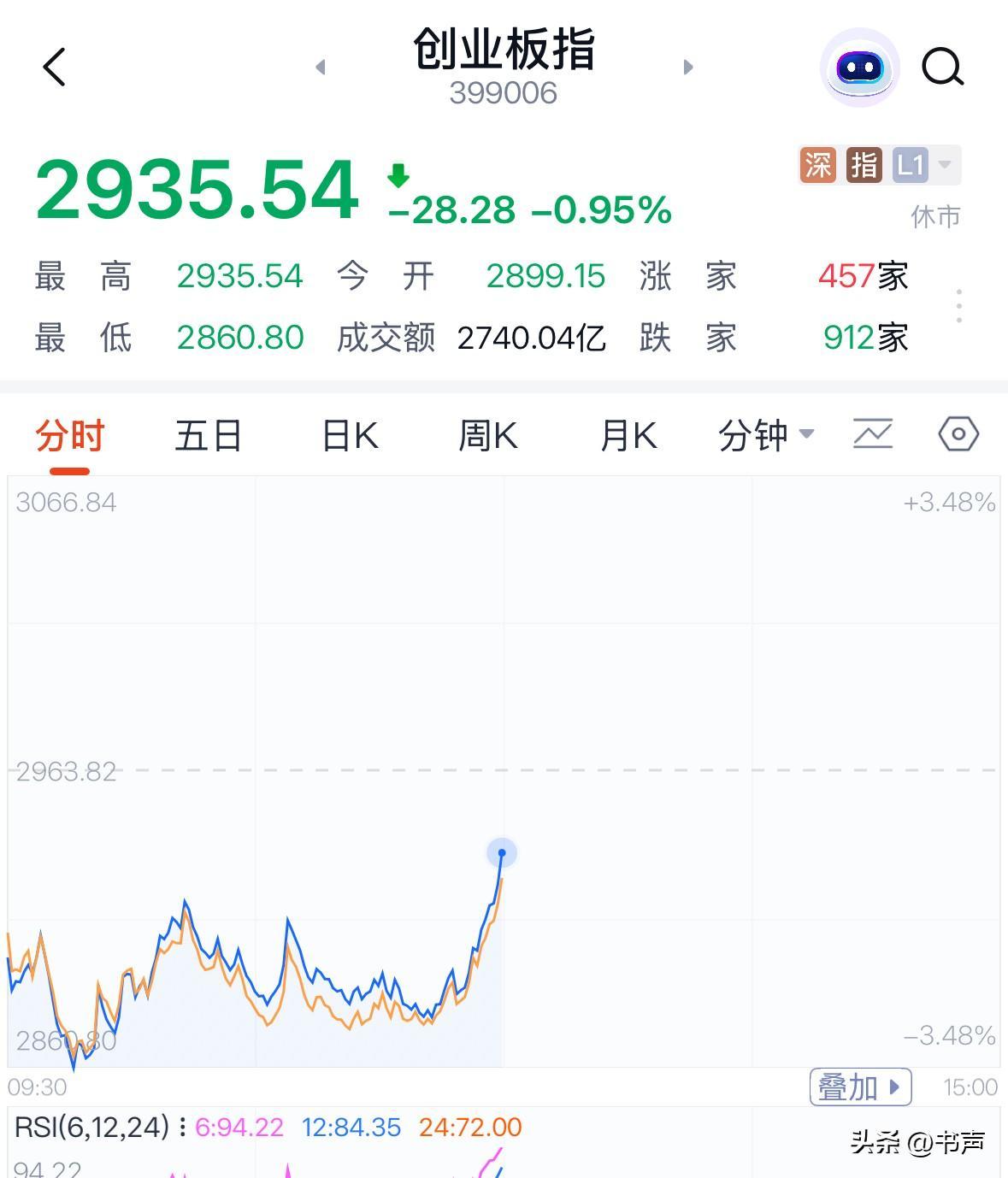Tap the back arrow icon
Screen dimensions: 1008x1178
click(x=54, y=67)
